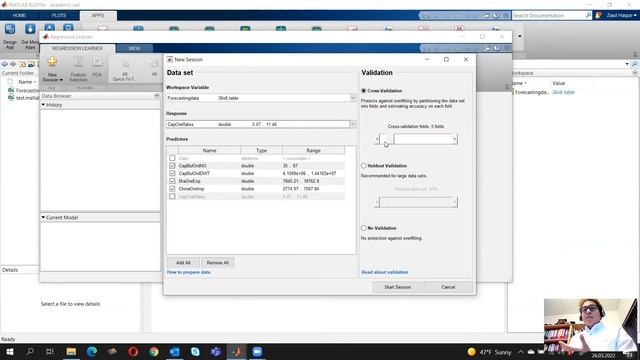Open Workspace Variable dropdown

tap(353, 98)
